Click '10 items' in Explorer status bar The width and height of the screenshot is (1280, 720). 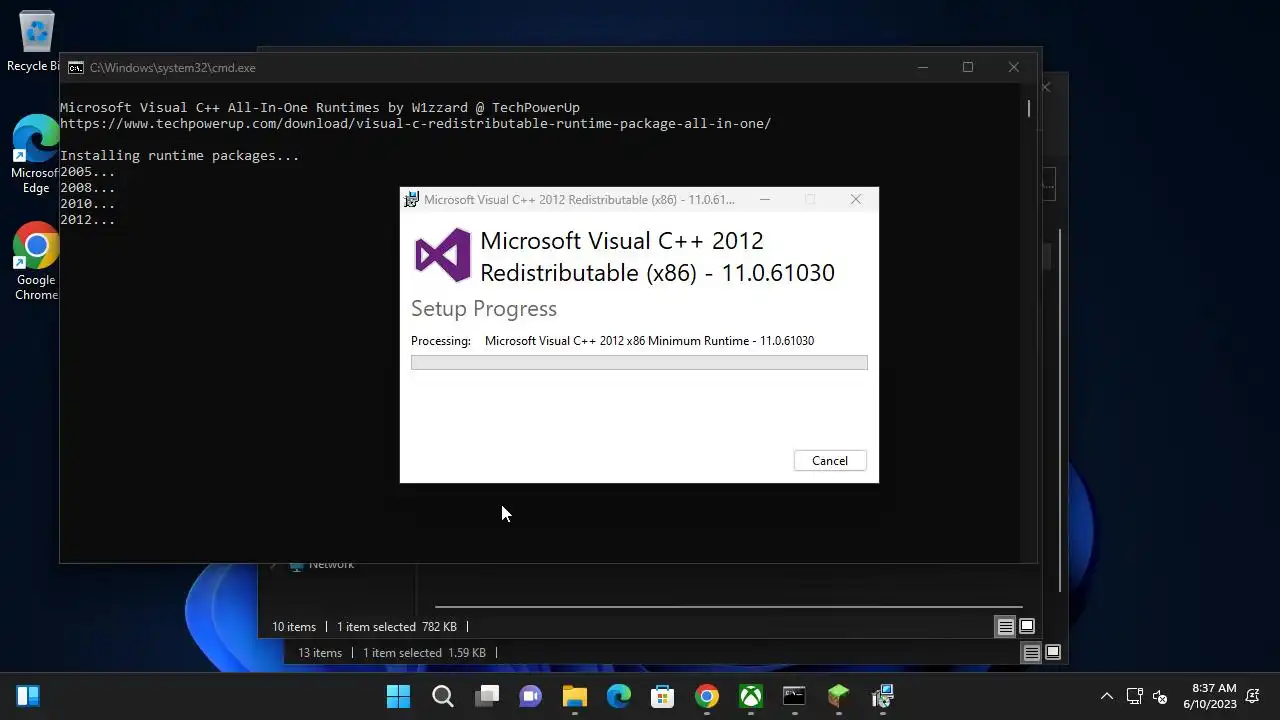pyautogui.click(x=294, y=627)
